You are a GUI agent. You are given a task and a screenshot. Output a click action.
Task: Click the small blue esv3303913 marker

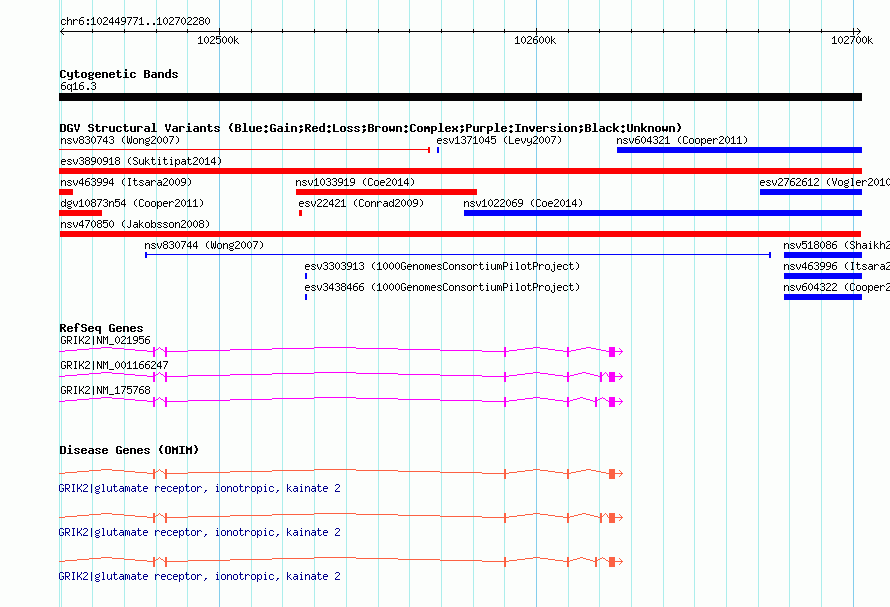coord(306,276)
